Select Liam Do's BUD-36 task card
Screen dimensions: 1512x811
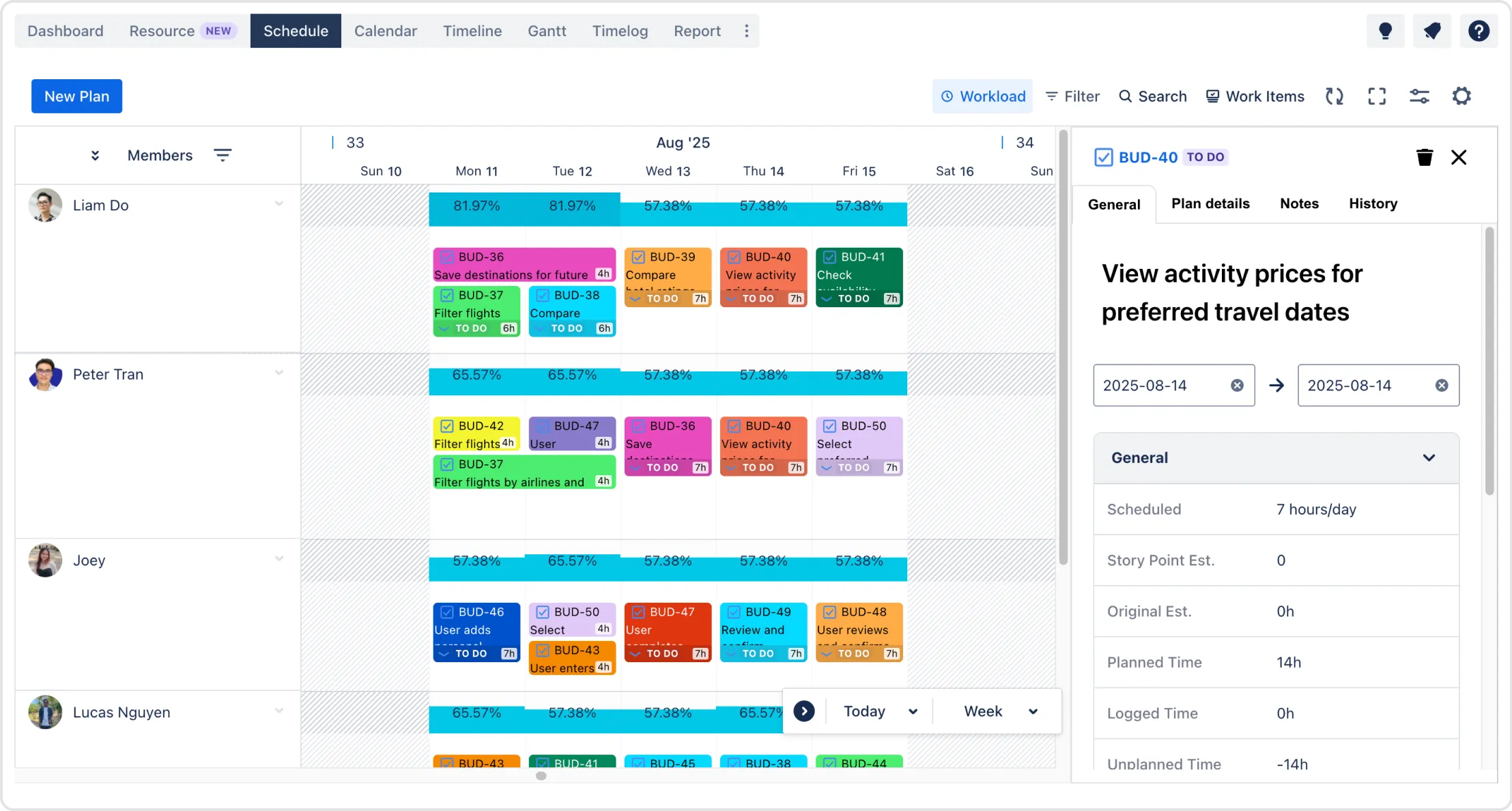524,265
